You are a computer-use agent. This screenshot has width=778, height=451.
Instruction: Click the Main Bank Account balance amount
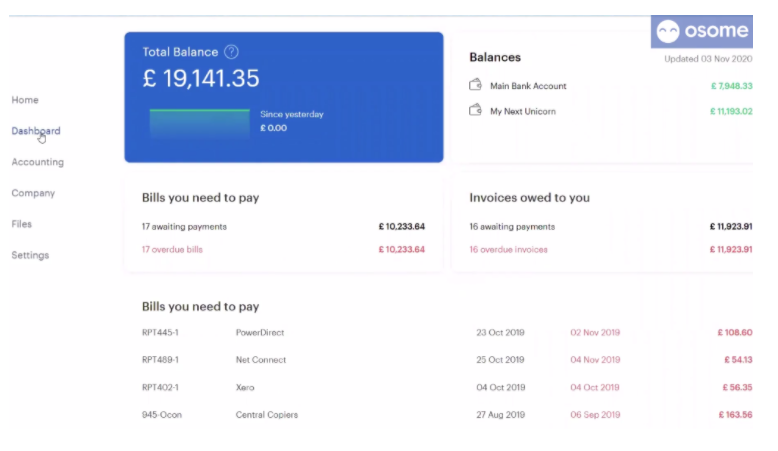point(730,86)
